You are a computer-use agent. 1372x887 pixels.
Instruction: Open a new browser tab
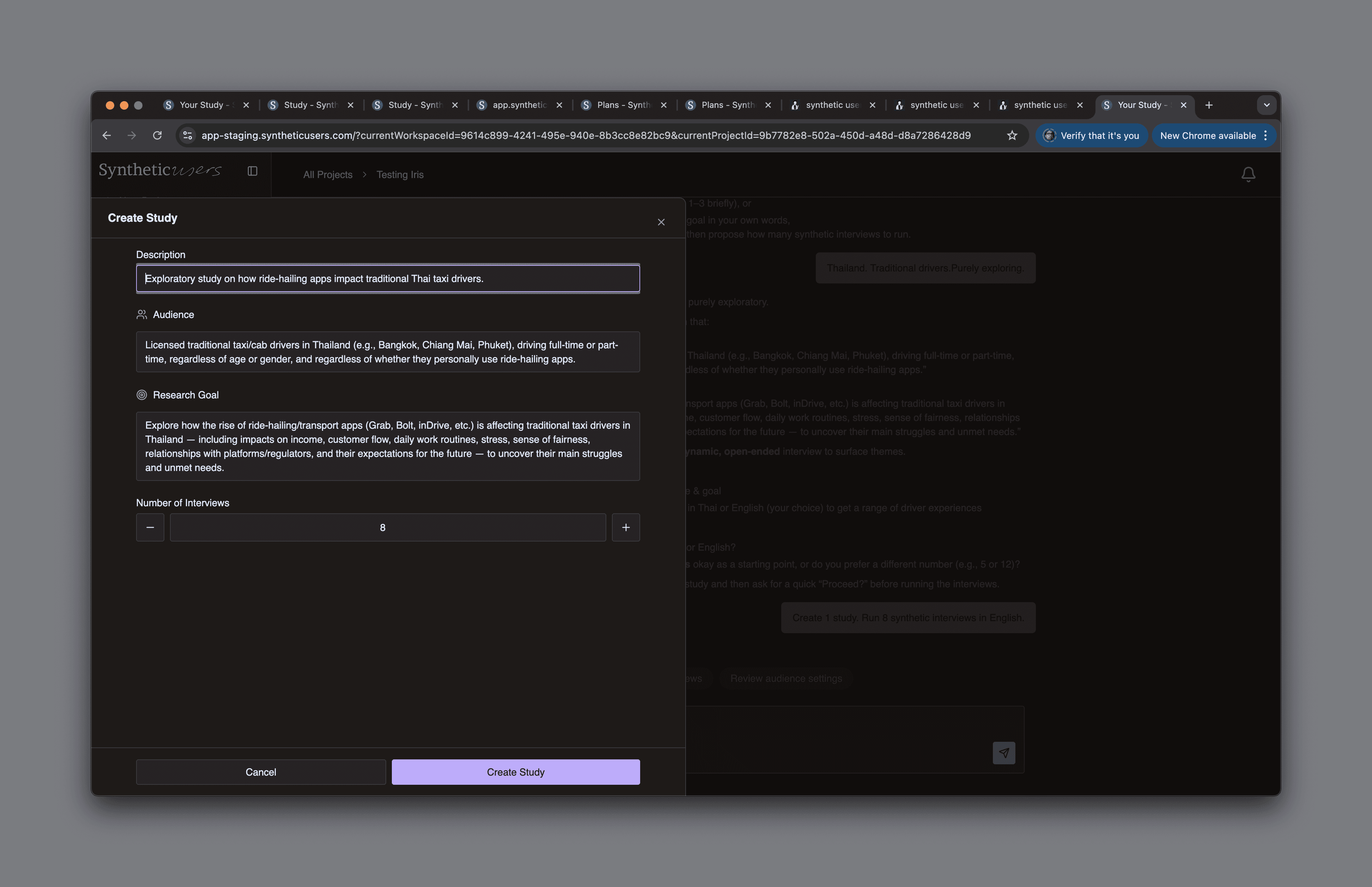(x=1209, y=105)
